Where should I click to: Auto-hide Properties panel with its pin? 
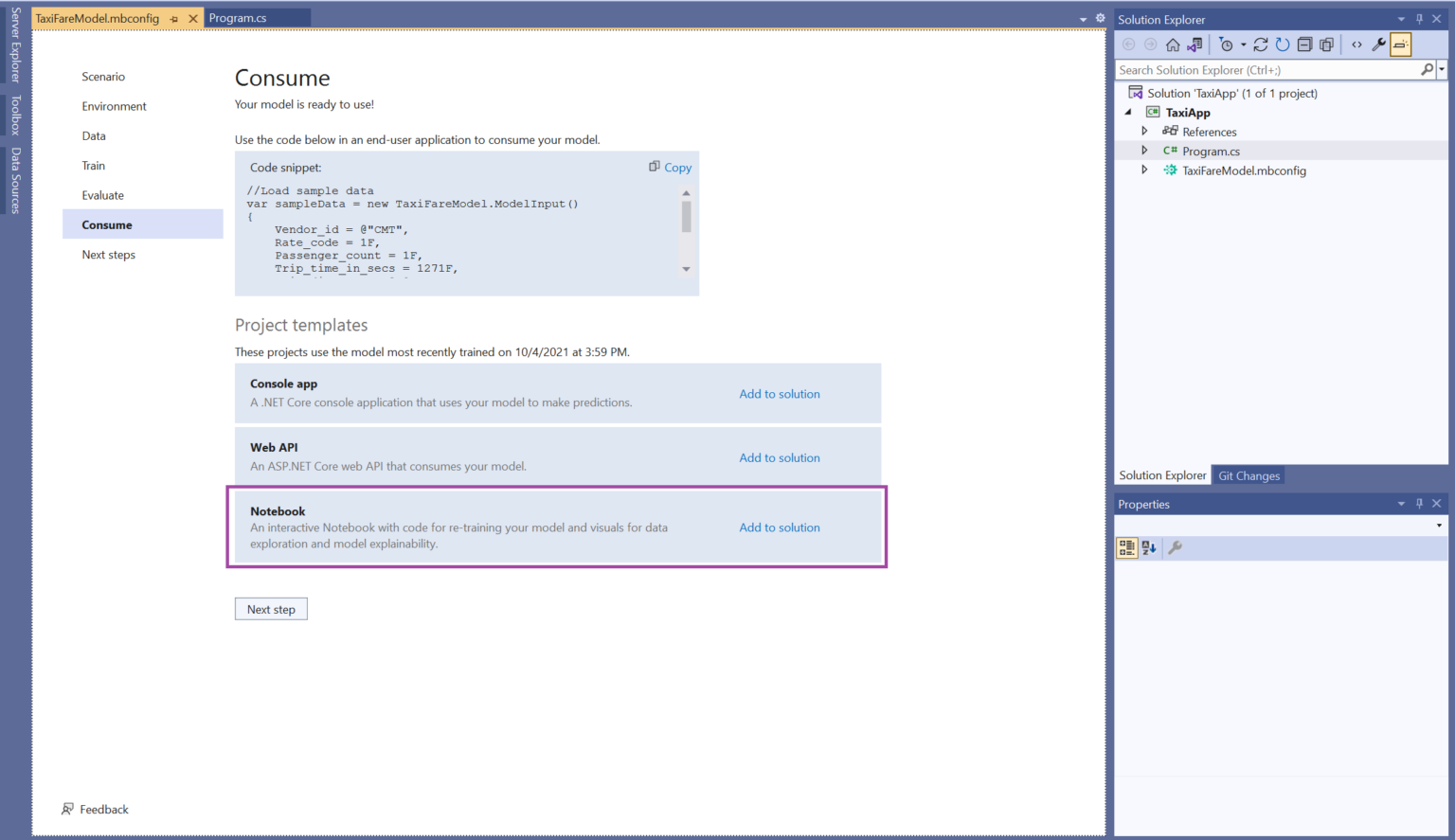pyautogui.click(x=1419, y=503)
